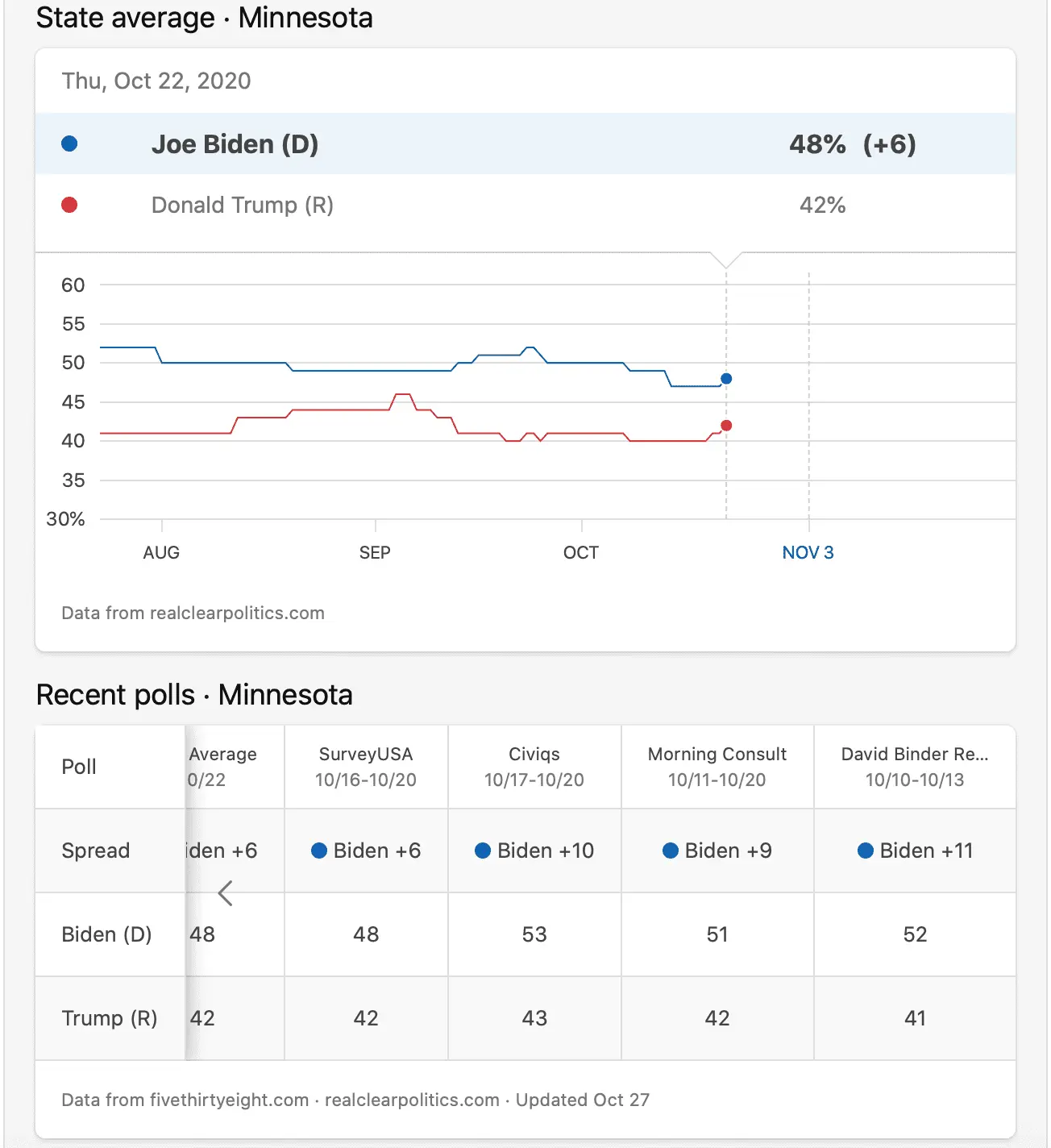Click the Average poll column header

223,767
